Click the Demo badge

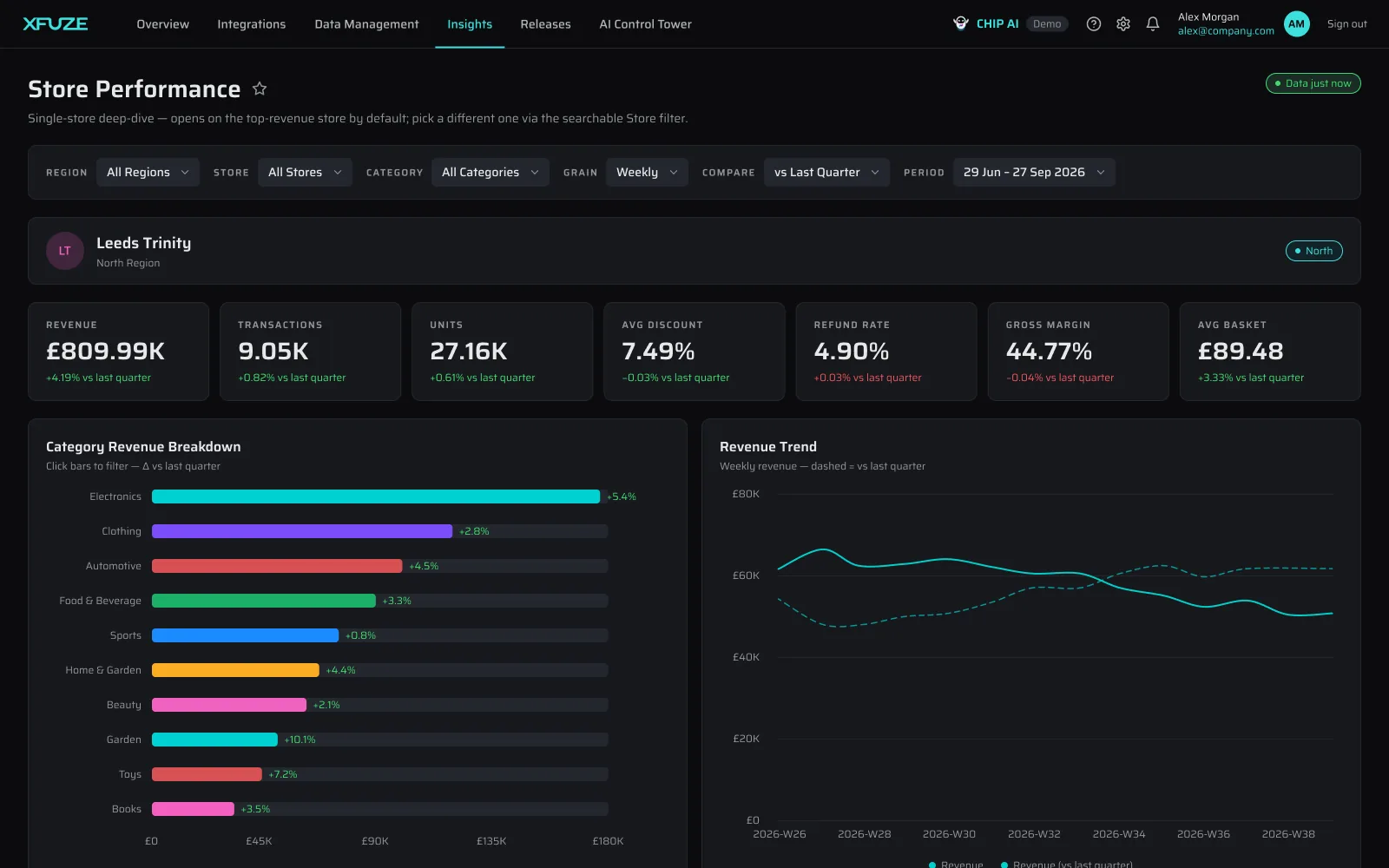point(1047,24)
